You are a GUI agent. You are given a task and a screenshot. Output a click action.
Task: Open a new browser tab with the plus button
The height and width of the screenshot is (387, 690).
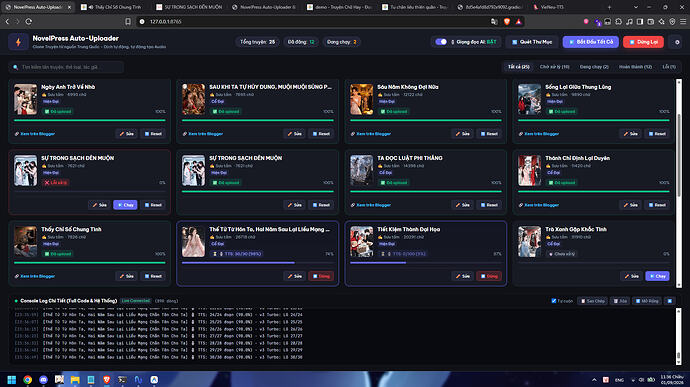click(609, 7)
